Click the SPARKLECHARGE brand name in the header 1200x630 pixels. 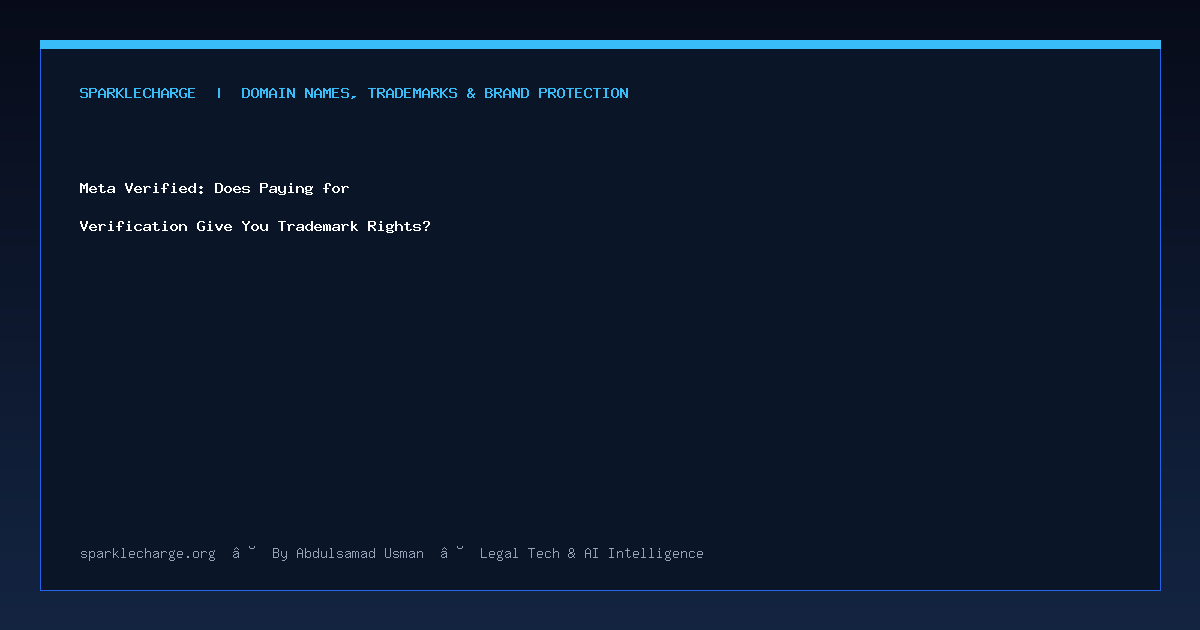(x=138, y=93)
